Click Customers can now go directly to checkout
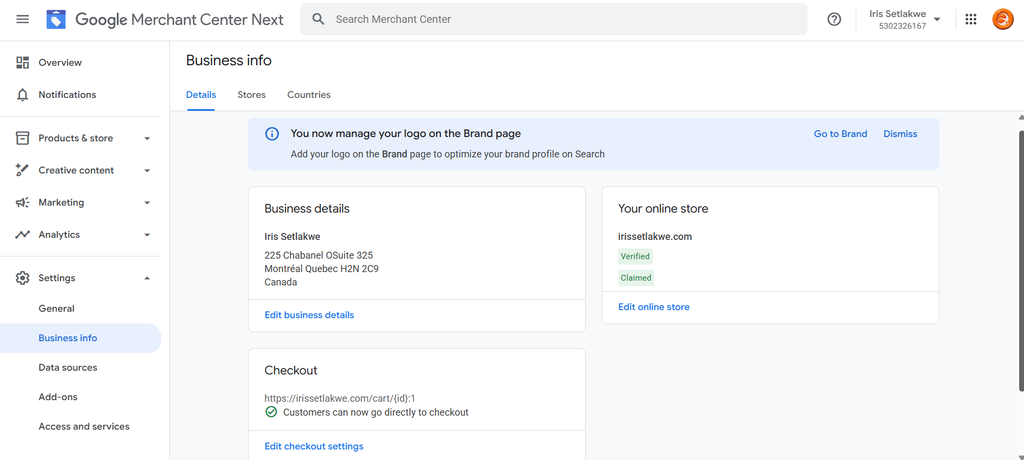This screenshot has width=1024, height=460. 376,412
